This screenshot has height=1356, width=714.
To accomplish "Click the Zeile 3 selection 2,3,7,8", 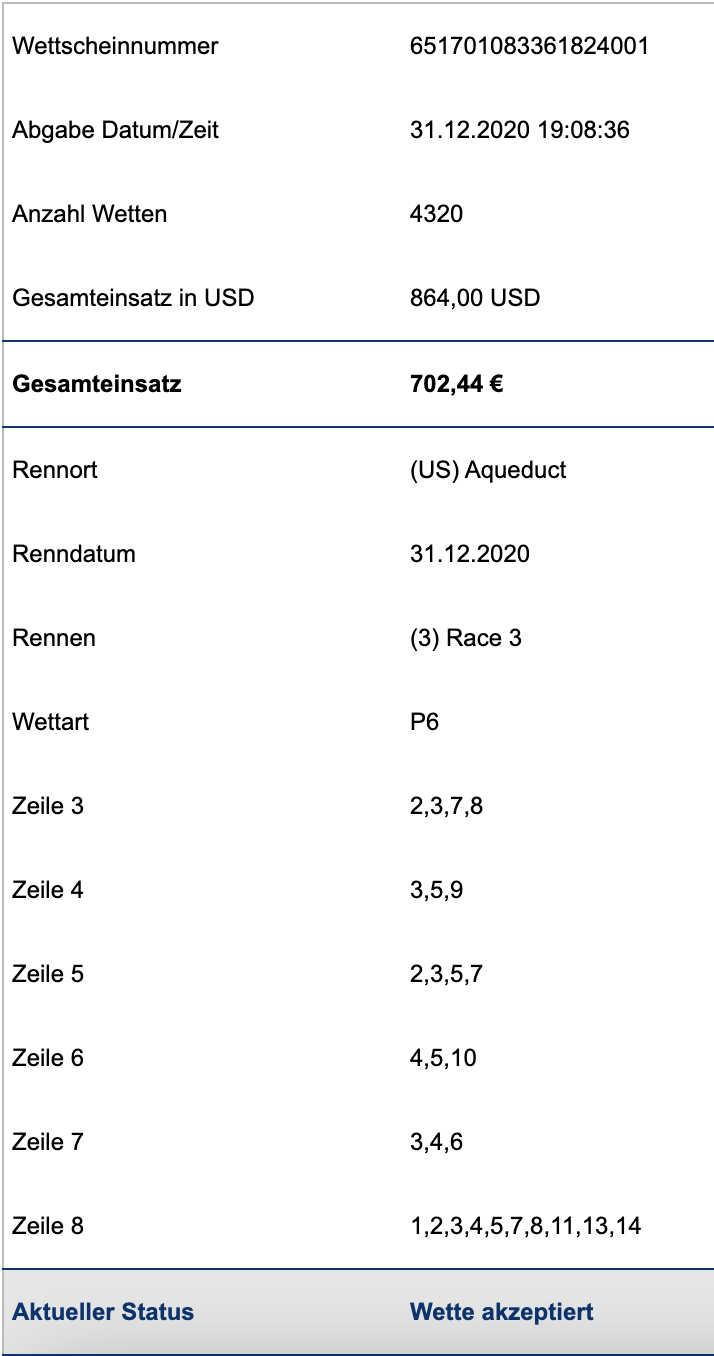I will [446, 805].
